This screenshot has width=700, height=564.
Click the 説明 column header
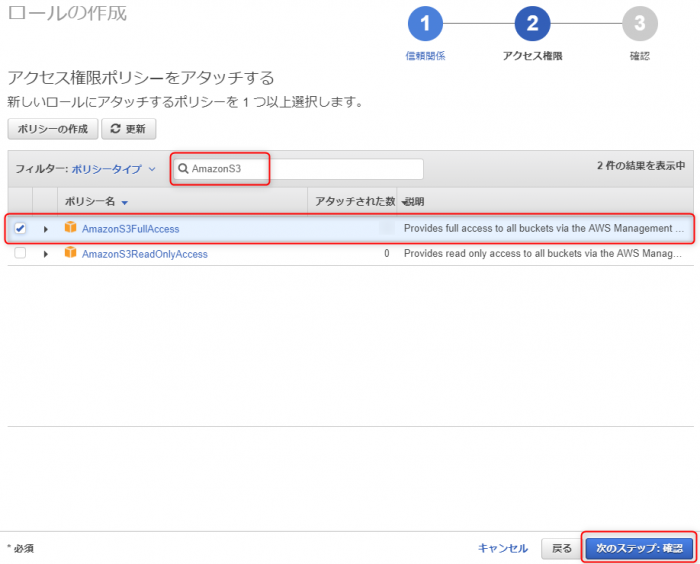click(x=414, y=202)
